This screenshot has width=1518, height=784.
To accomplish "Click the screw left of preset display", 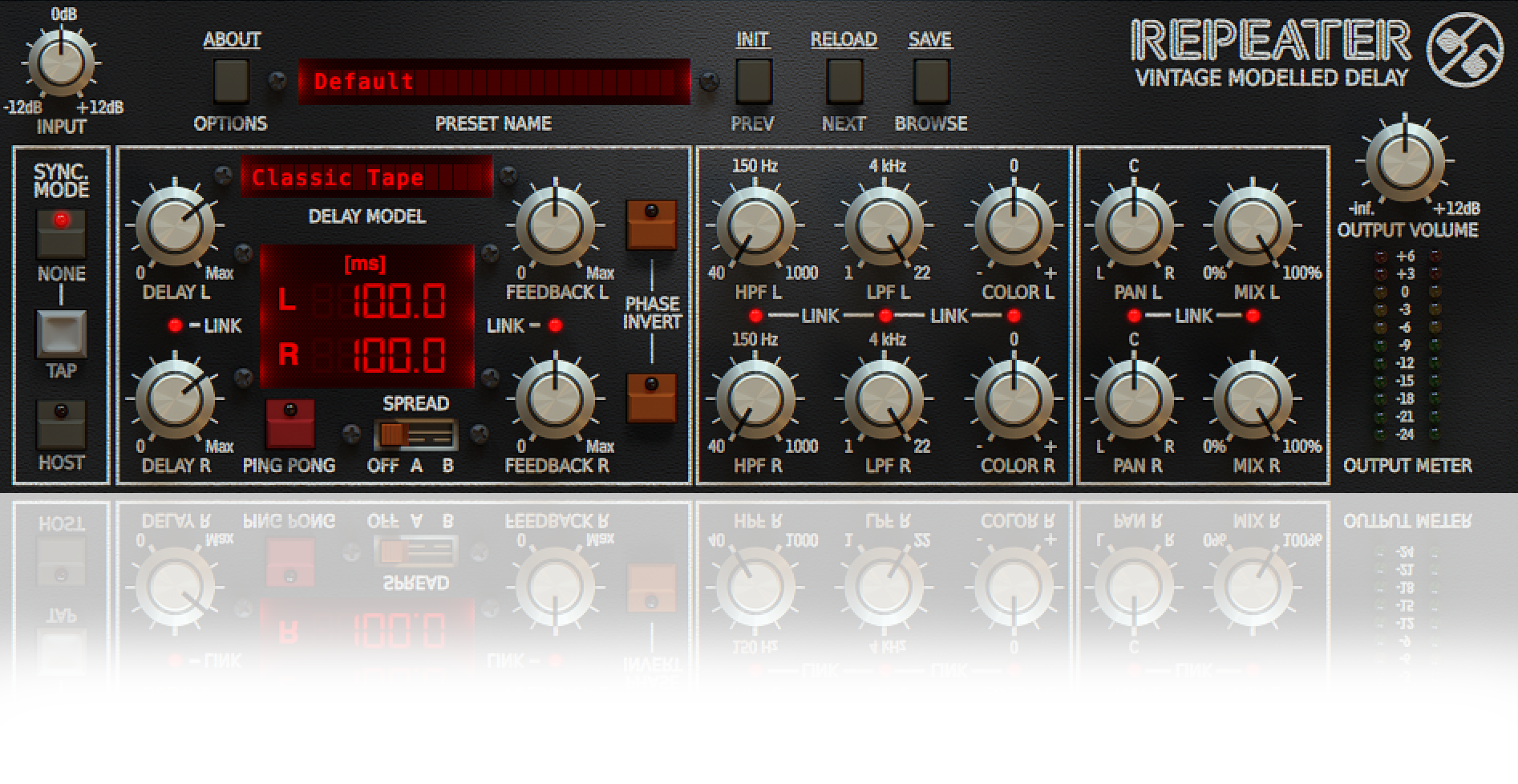I will tap(277, 80).
